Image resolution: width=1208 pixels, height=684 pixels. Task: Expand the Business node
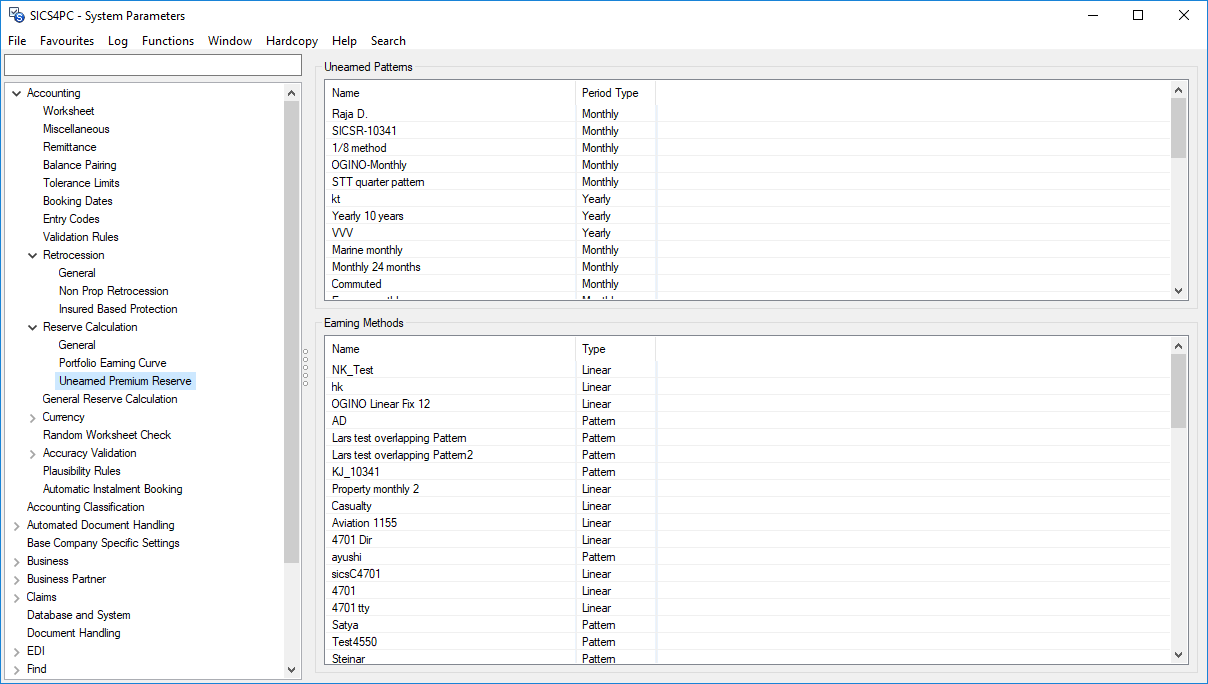pos(16,560)
